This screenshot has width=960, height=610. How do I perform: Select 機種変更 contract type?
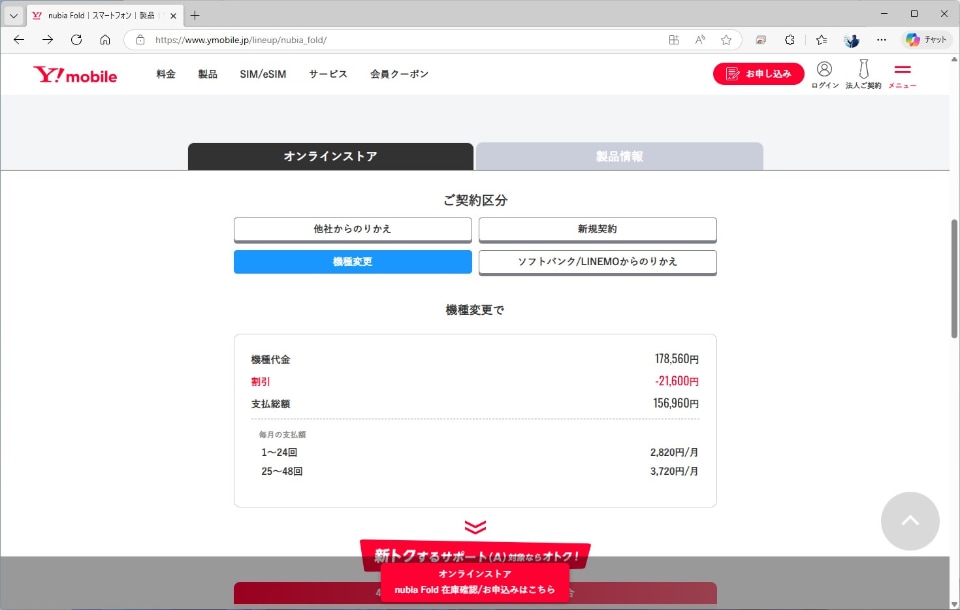pos(353,262)
